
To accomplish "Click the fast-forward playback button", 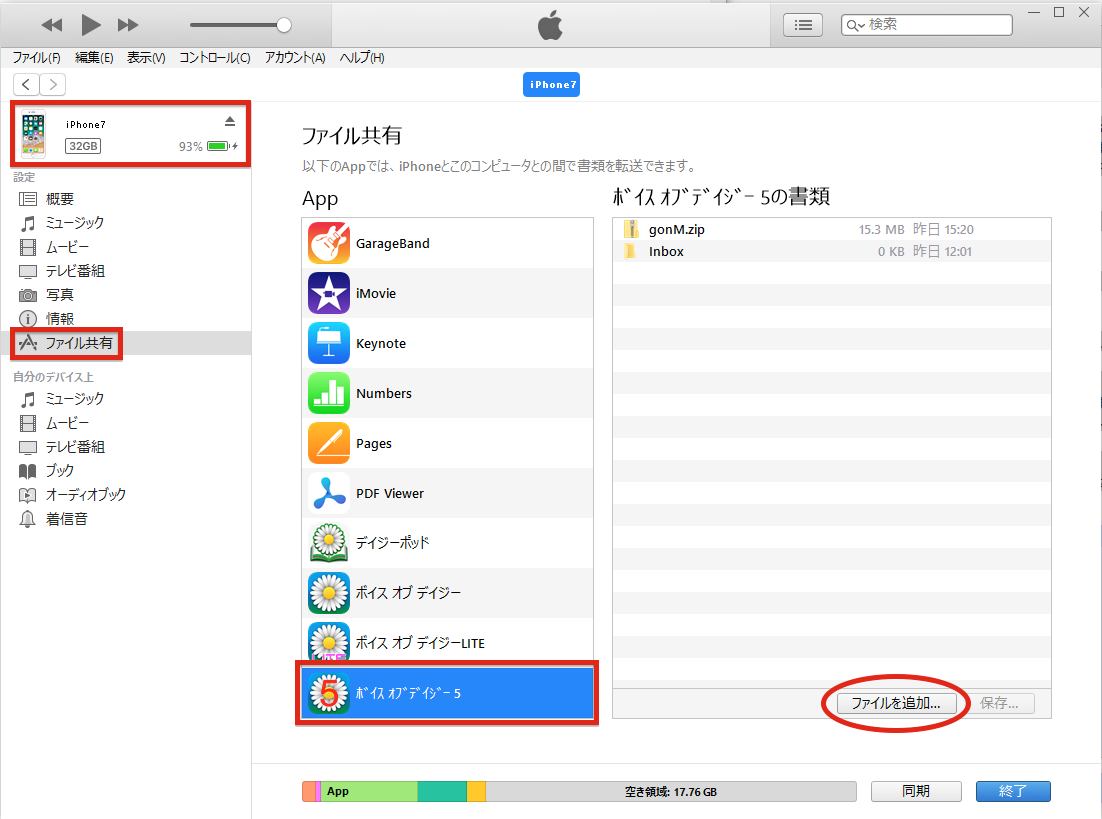I will [x=128, y=25].
